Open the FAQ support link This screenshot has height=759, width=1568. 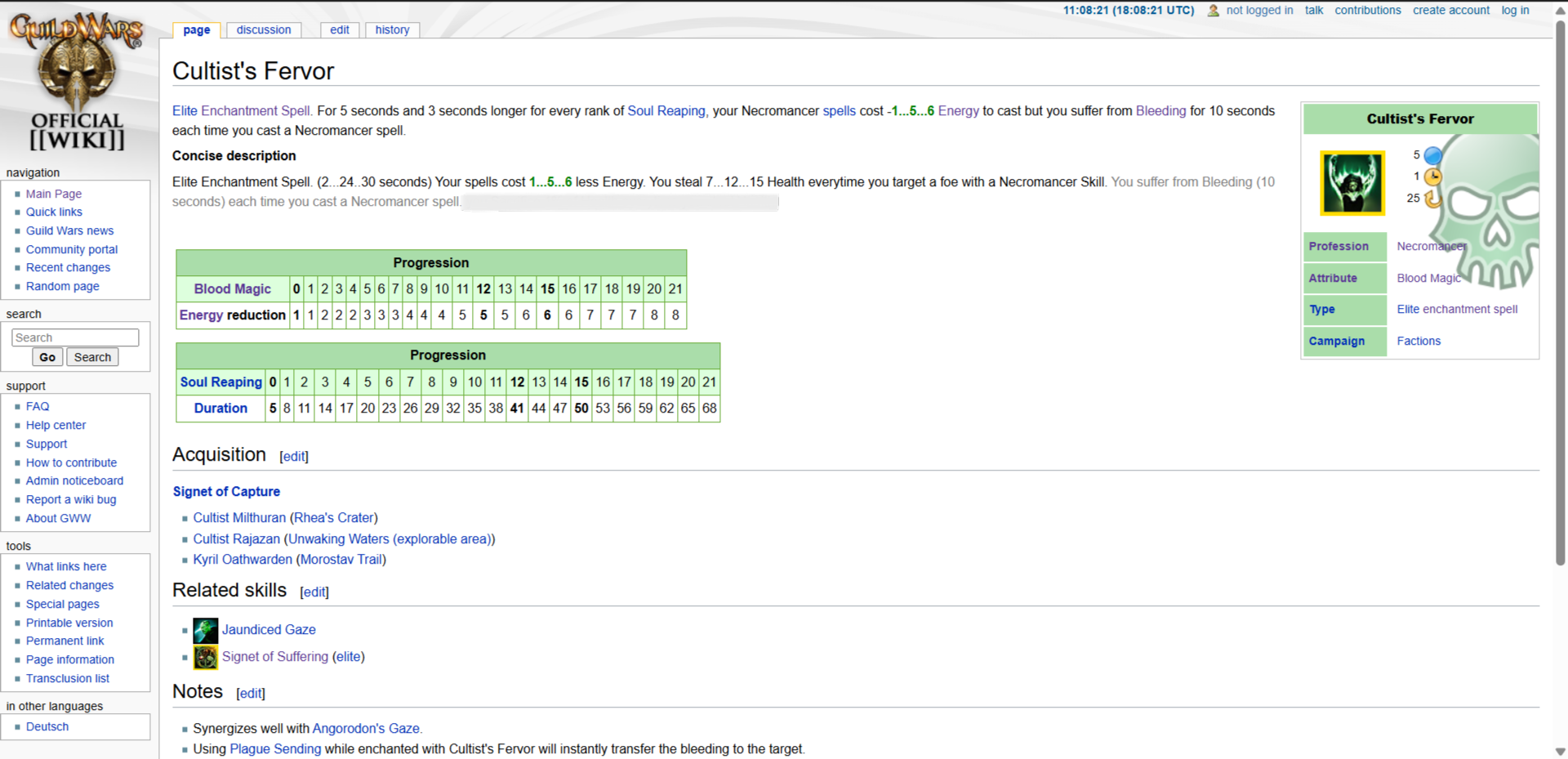pos(38,406)
